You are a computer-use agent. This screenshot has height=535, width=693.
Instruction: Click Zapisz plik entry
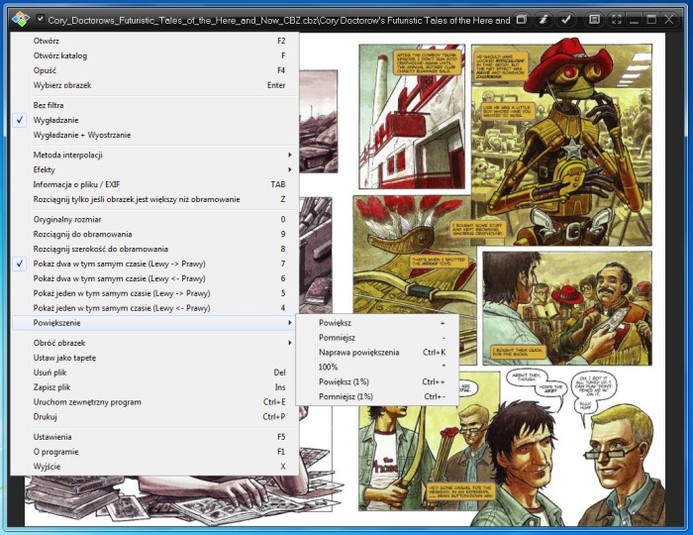(x=155, y=387)
